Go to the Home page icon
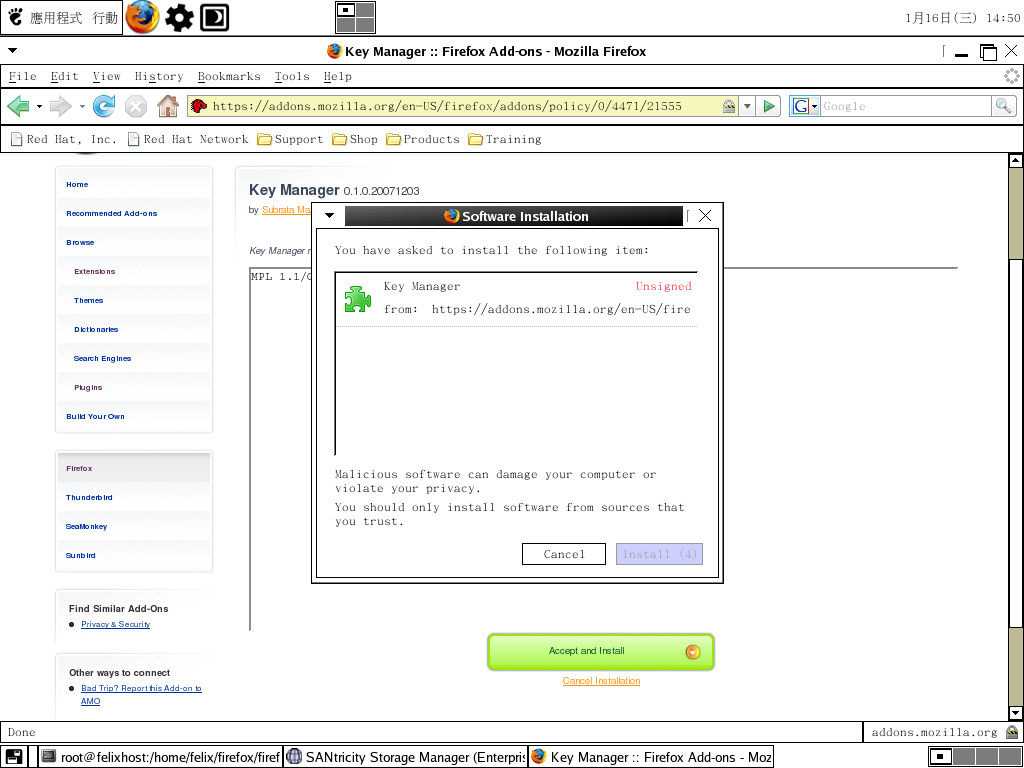1024x768 pixels. click(x=168, y=106)
